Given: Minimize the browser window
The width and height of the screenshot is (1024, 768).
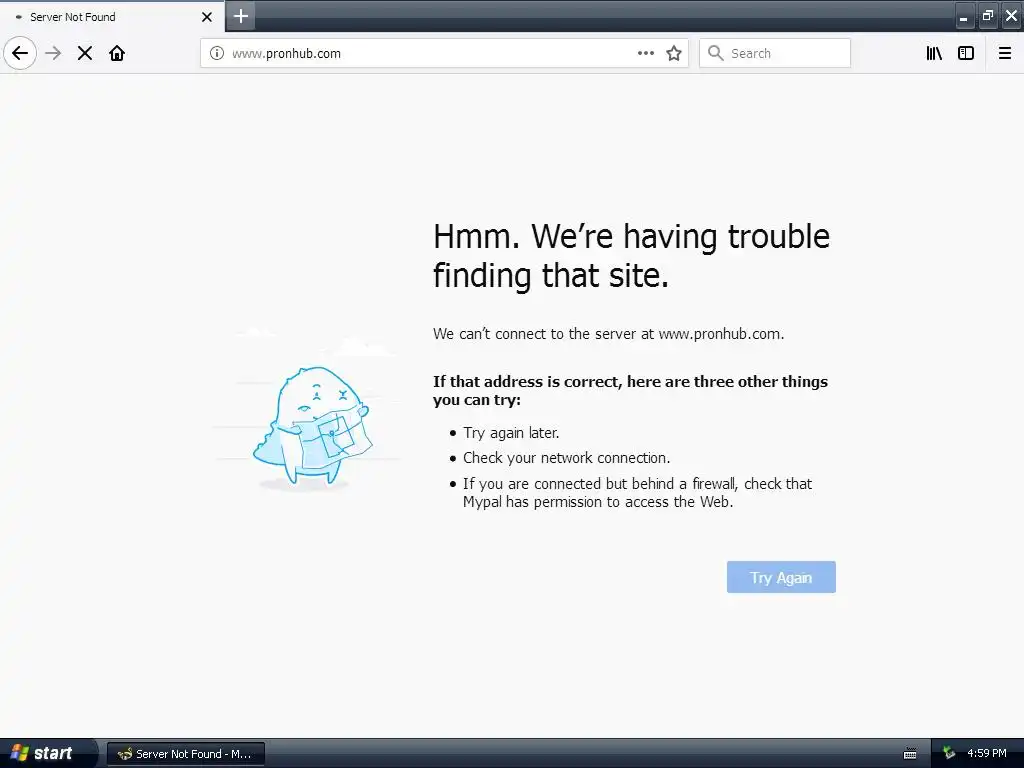Looking at the screenshot, I should coord(964,16).
